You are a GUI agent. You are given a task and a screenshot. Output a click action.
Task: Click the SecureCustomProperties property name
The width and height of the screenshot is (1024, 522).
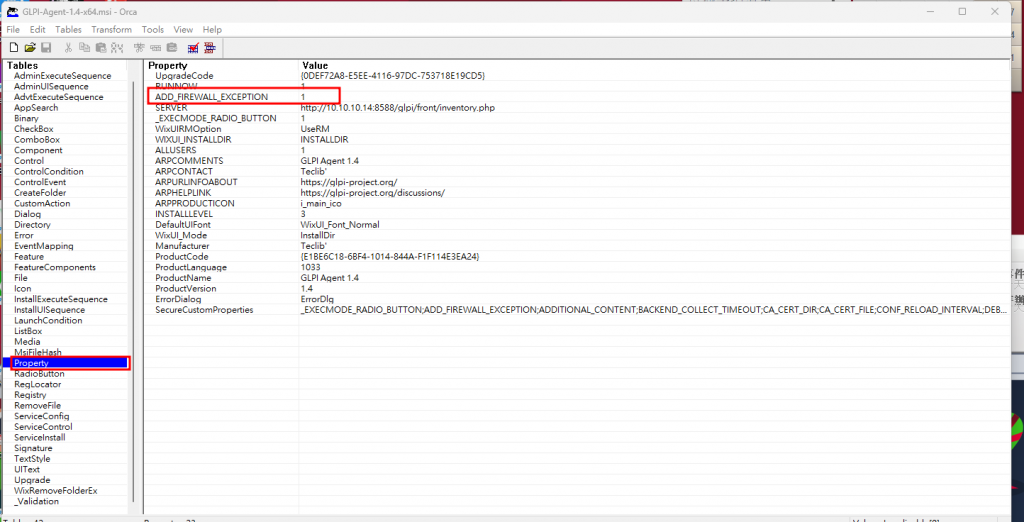(x=204, y=310)
